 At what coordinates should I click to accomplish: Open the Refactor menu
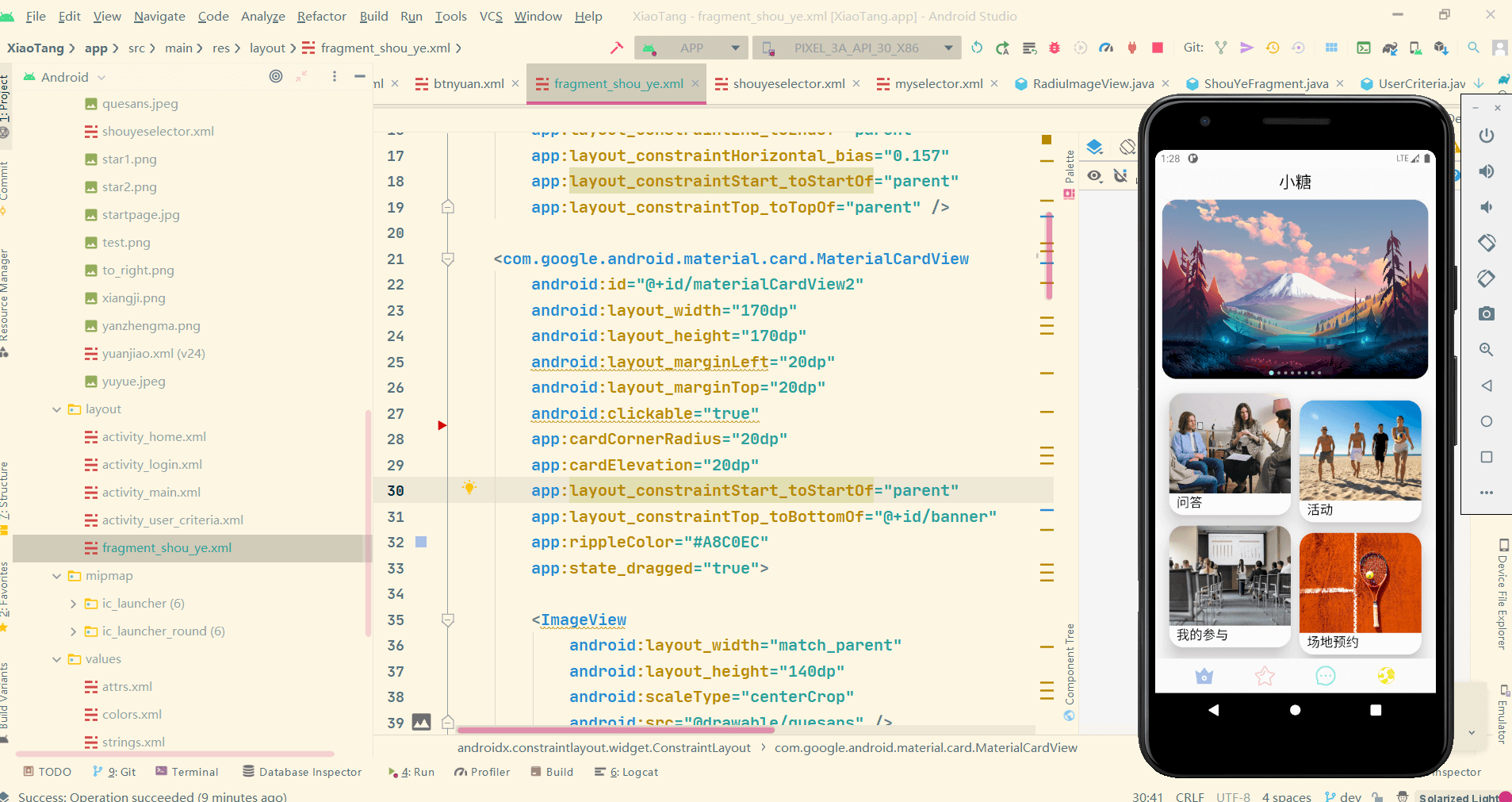coord(321,16)
